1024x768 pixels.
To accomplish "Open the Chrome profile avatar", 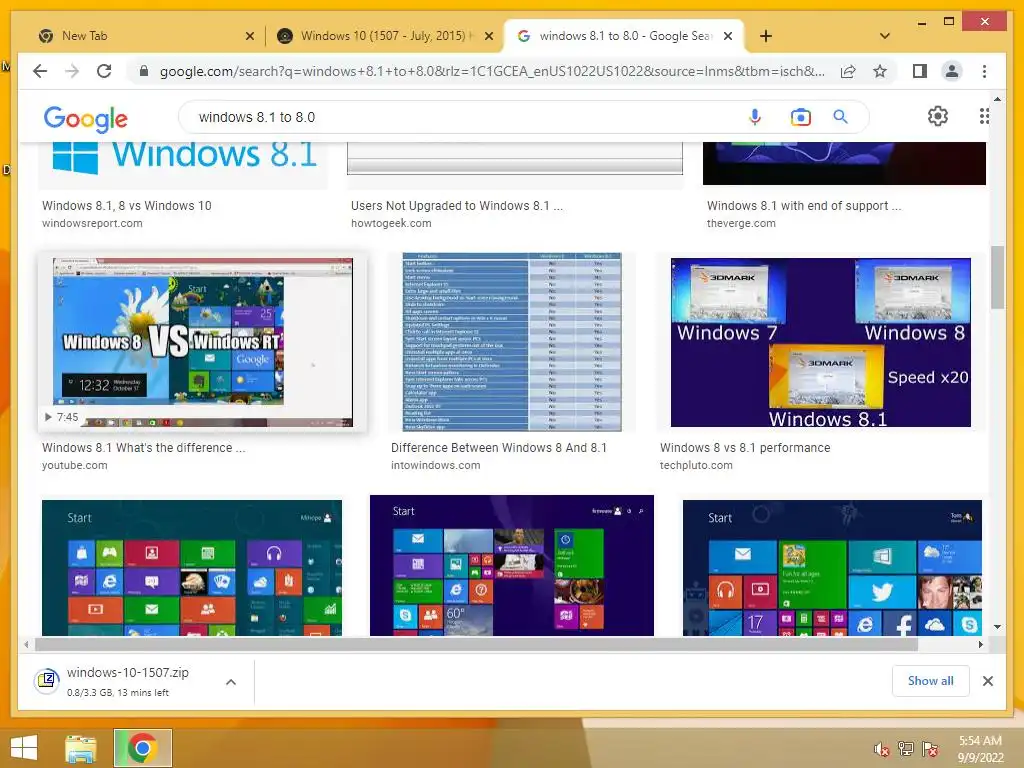I will pyautogui.click(x=952, y=71).
